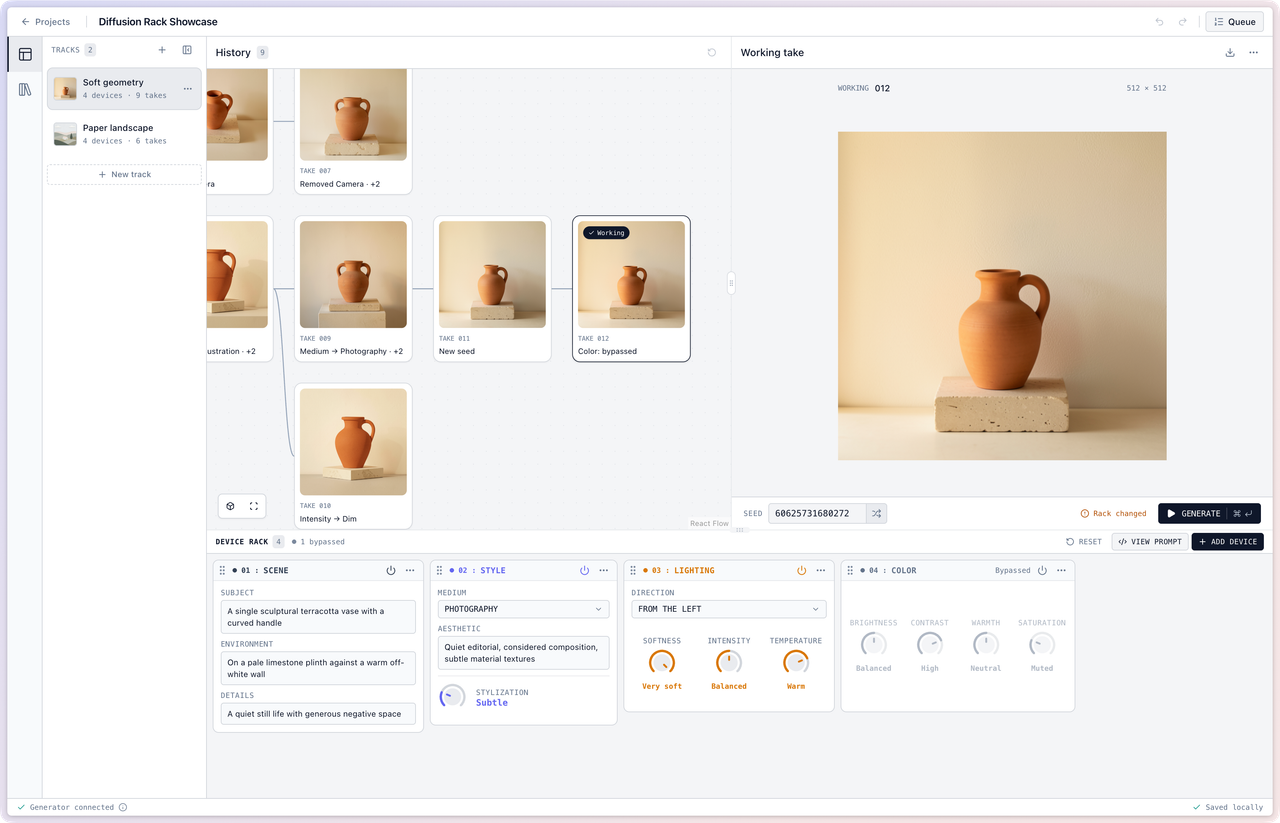Open Working take more options menu
This screenshot has width=1280, height=823.
point(1253,53)
